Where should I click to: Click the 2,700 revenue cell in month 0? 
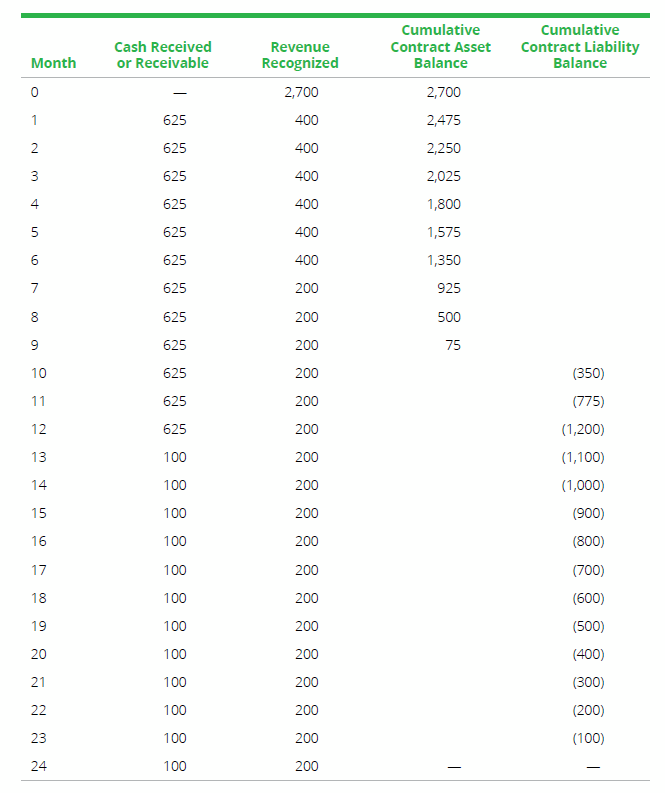point(302,92)
